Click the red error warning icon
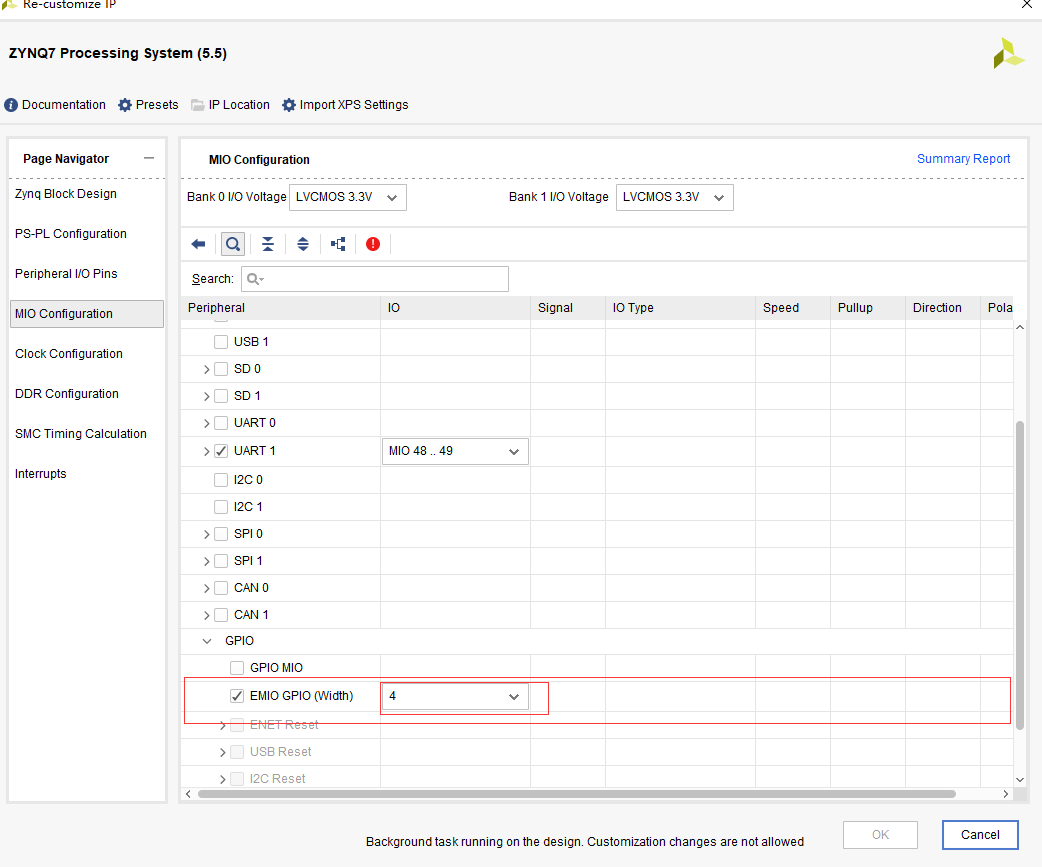The height and width of the screenshot is (867, 1042). tap(373, 244)
